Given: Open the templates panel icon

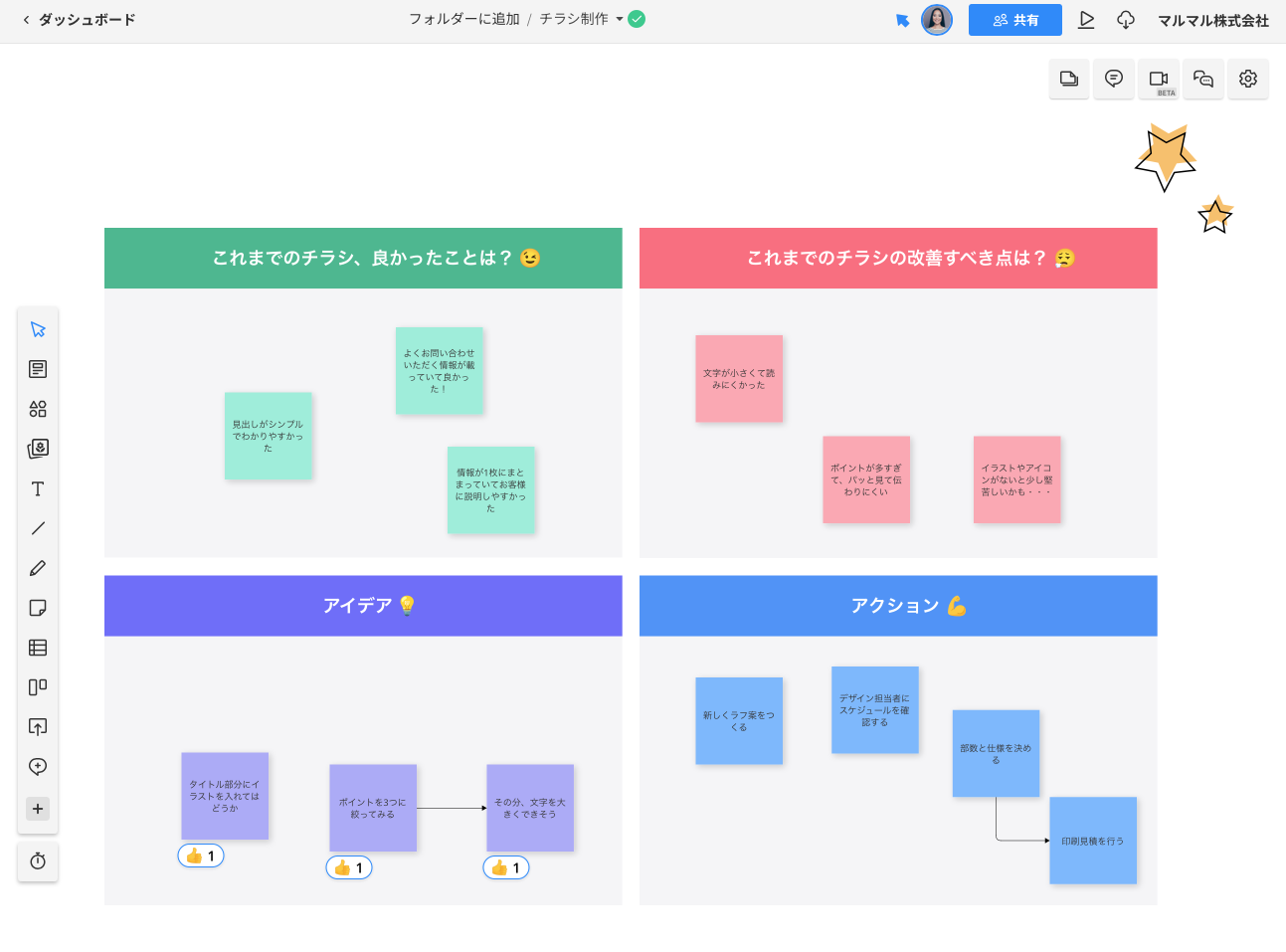Looking at the screenshot, I should click(x=38, y=369).
